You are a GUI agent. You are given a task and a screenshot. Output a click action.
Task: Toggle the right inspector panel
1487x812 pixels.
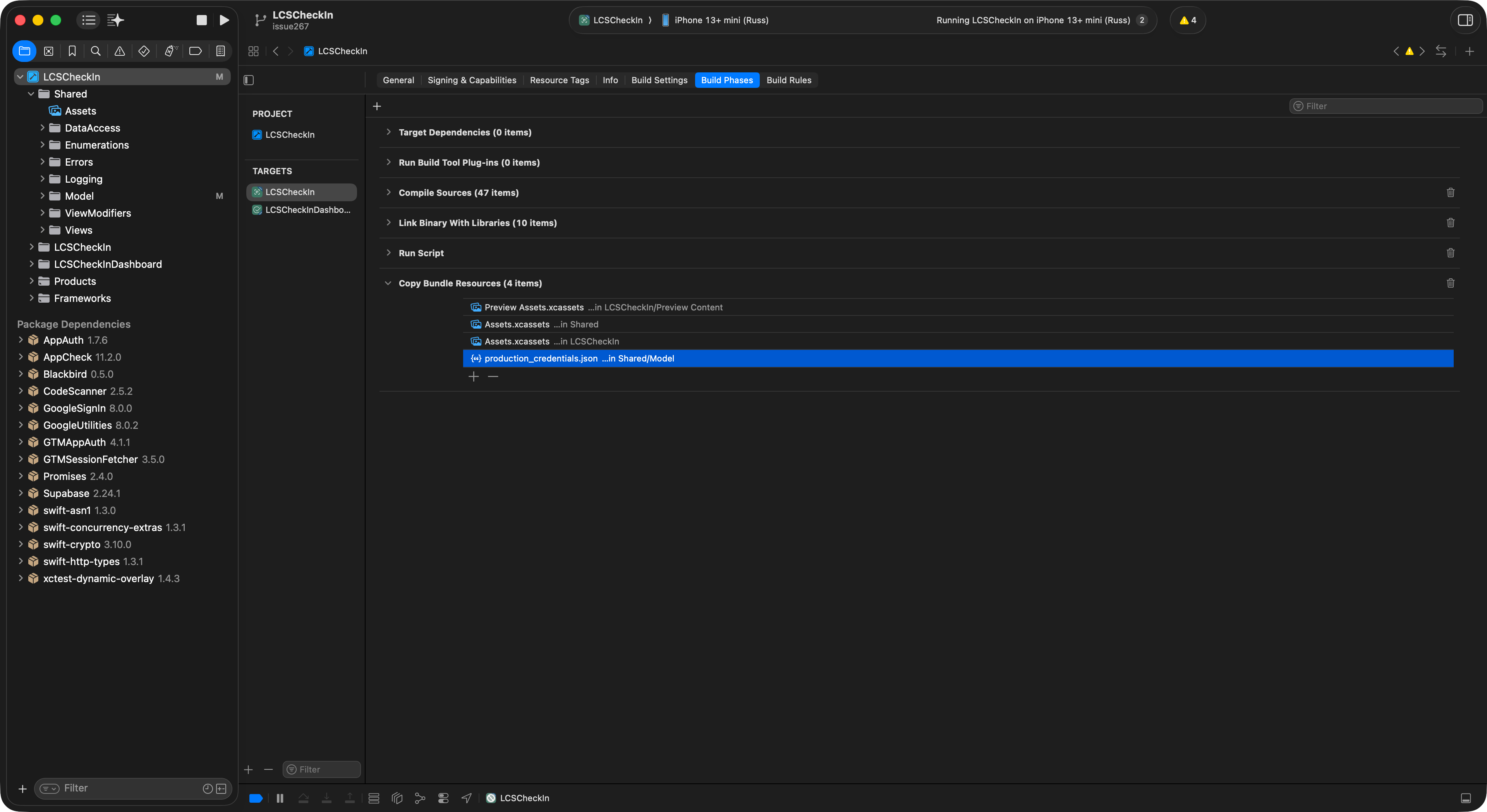coord(1465,20)
